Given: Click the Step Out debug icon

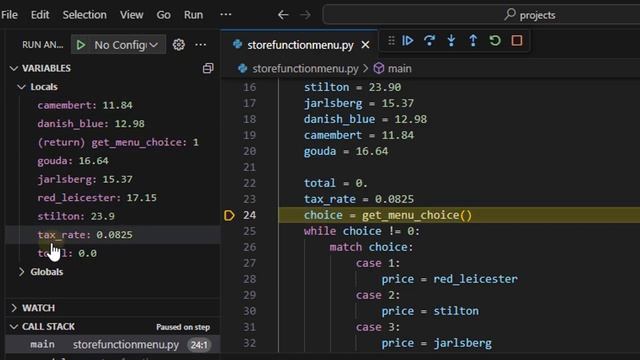Looking at the screenshot, I should pyautogui.click(x=473, y=40).
